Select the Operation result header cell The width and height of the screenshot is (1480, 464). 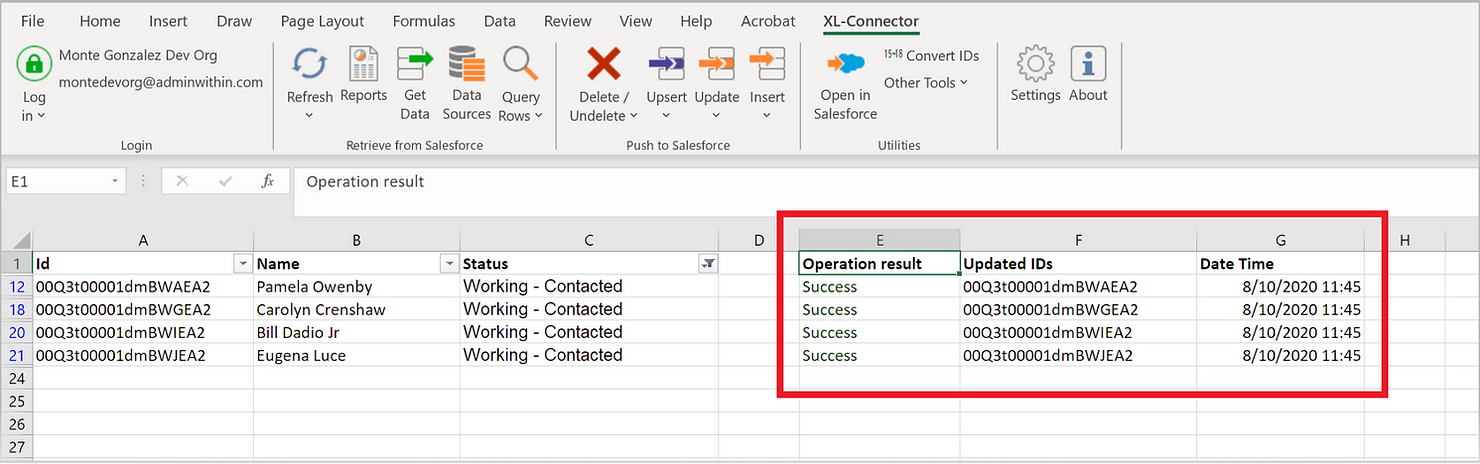(x=880, y=264)
